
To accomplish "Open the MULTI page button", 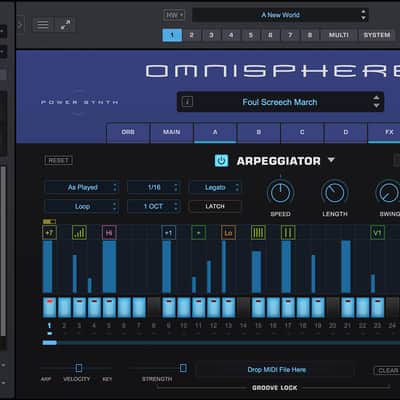I will (x=339, y=35).
